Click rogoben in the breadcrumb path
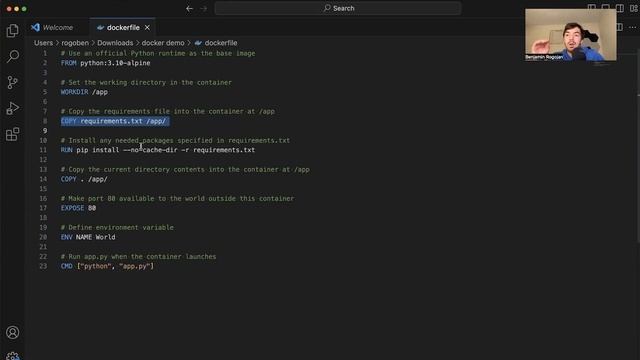 coord(75,43)
